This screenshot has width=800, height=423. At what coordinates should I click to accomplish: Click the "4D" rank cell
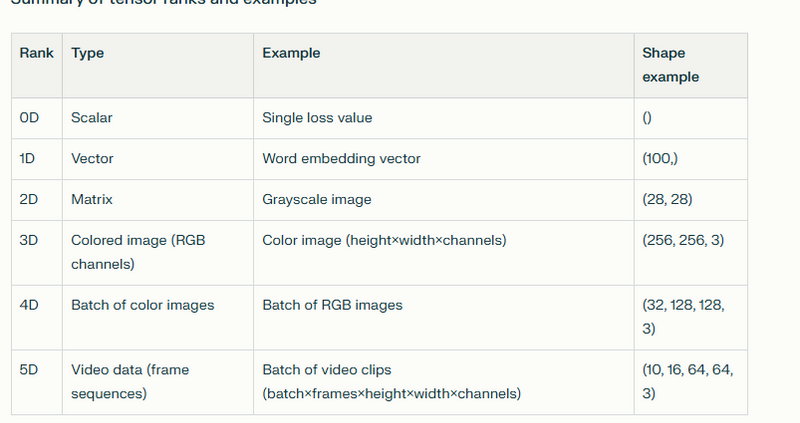[29, 305]
